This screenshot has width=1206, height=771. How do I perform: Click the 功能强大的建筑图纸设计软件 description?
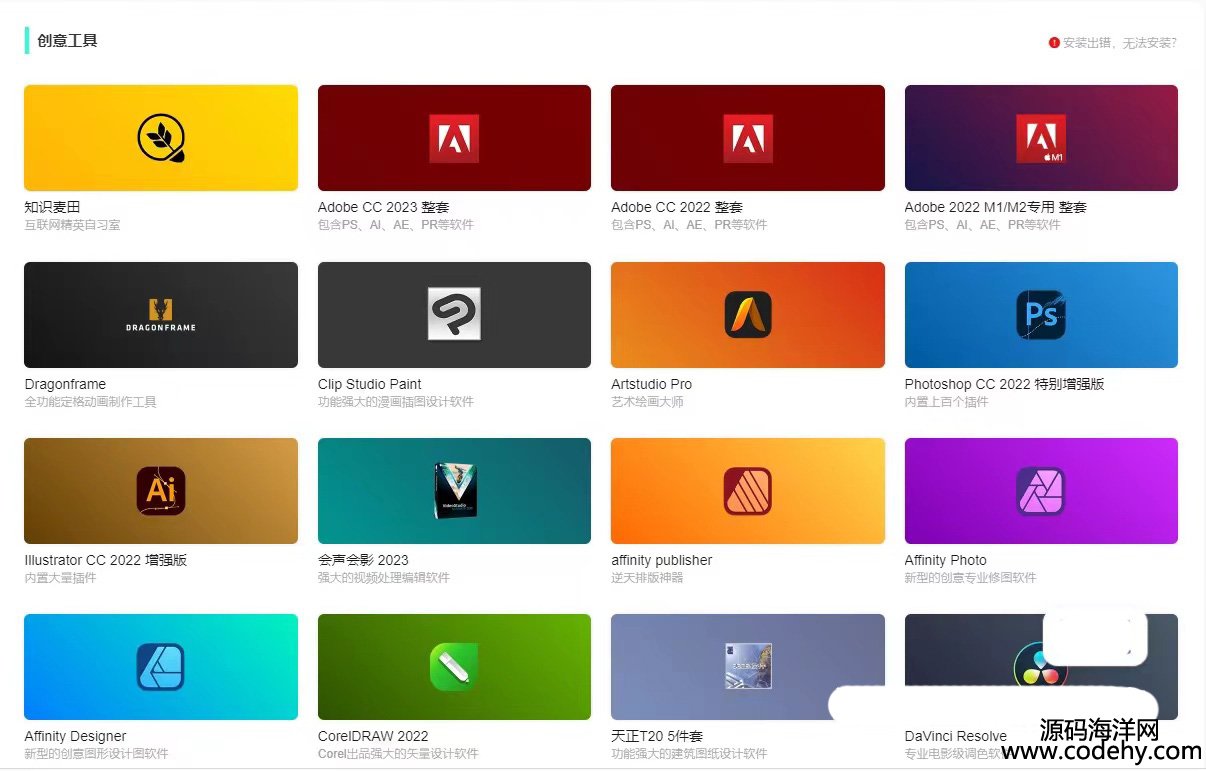pyautogui.click(x=689, y=754)
